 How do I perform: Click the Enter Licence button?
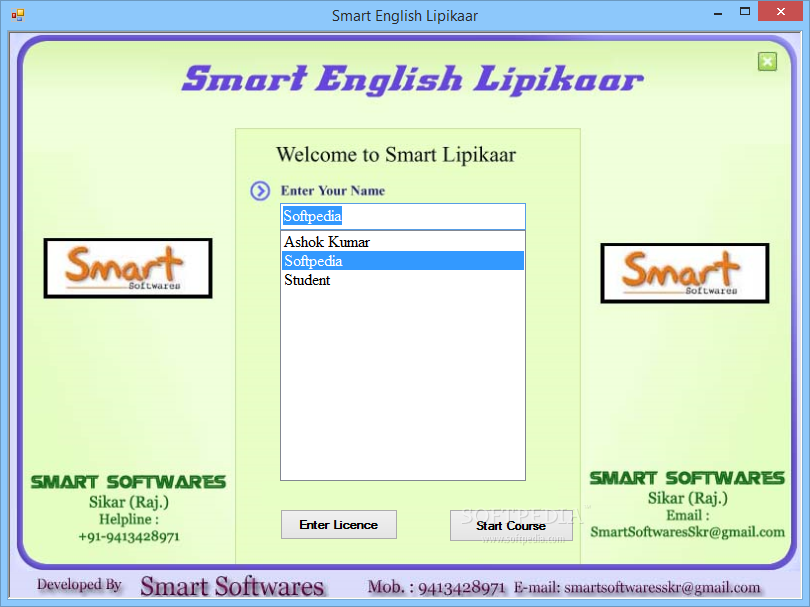(339, 525)
